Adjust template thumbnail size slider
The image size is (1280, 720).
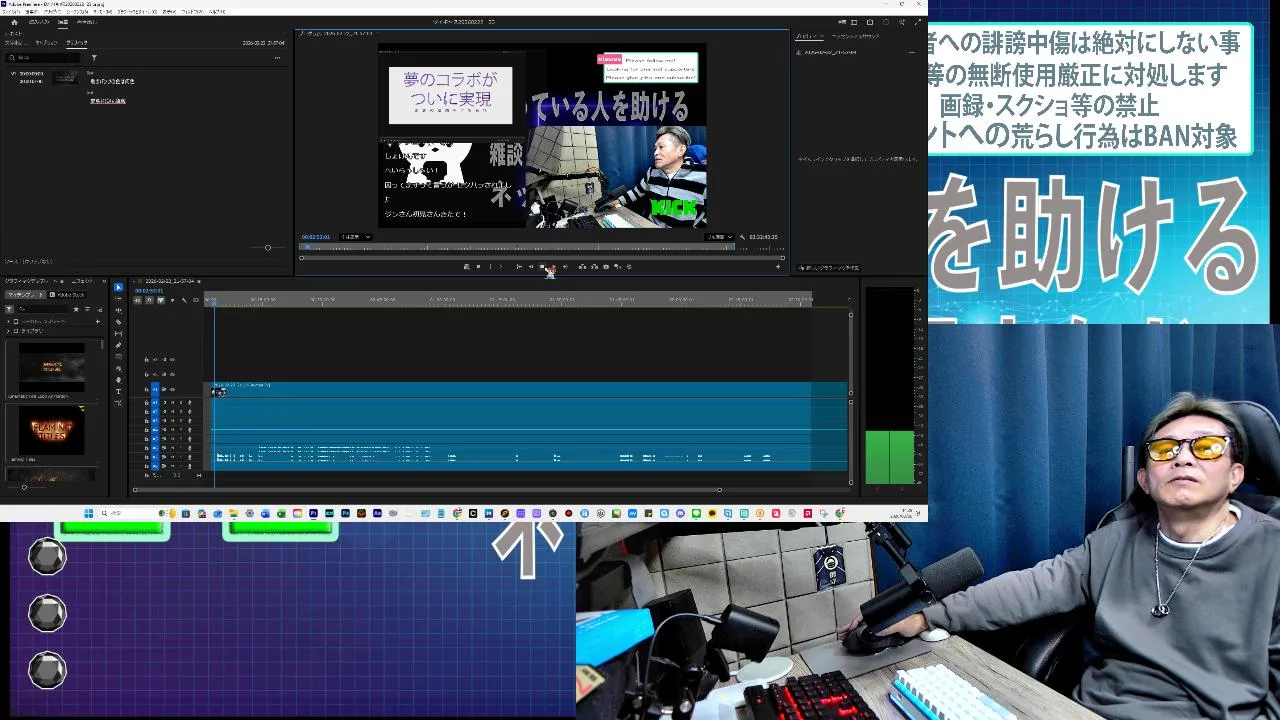click(x=24, y=487)
